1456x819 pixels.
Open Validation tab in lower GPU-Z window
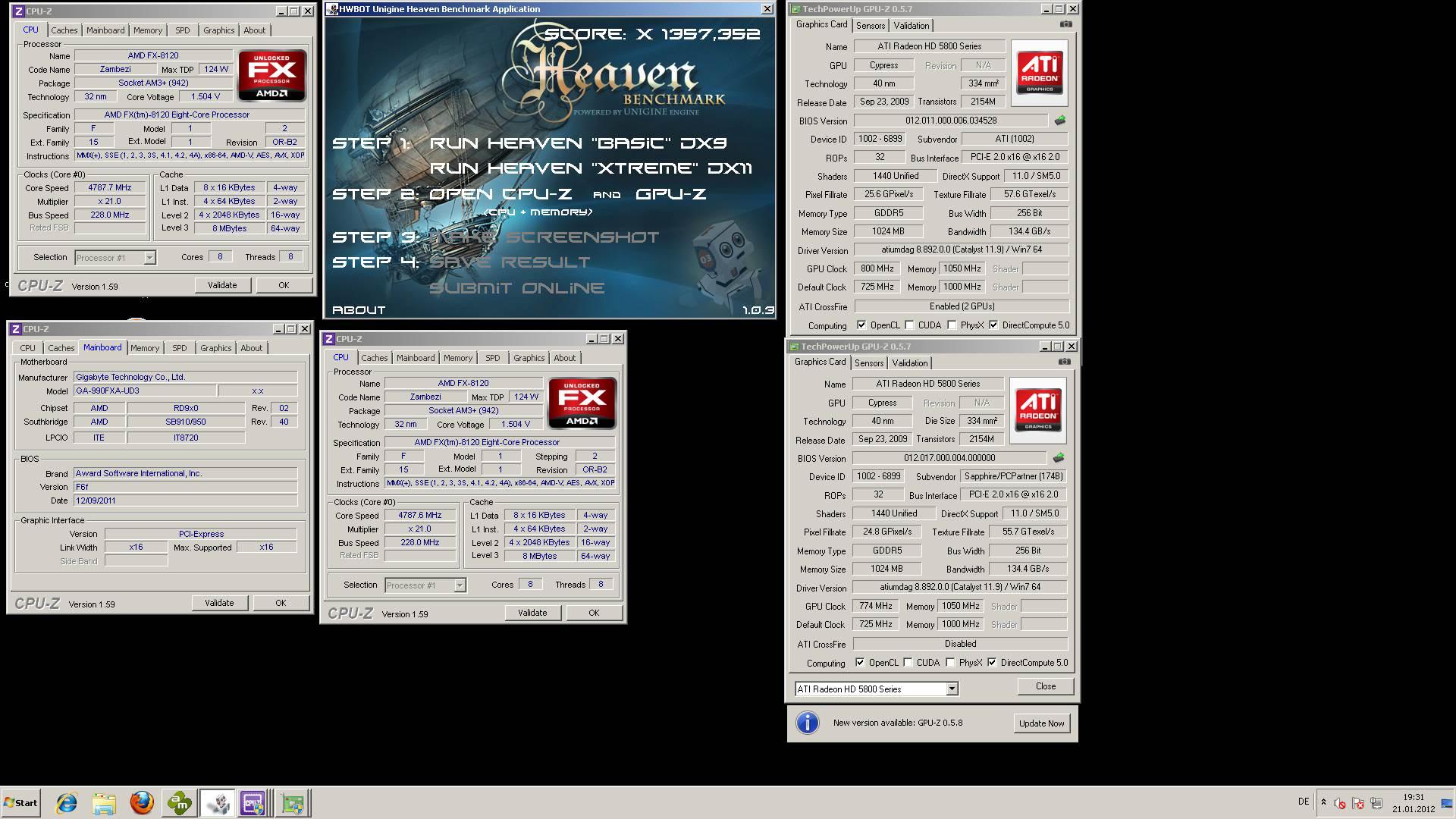(x=910, y=362)
